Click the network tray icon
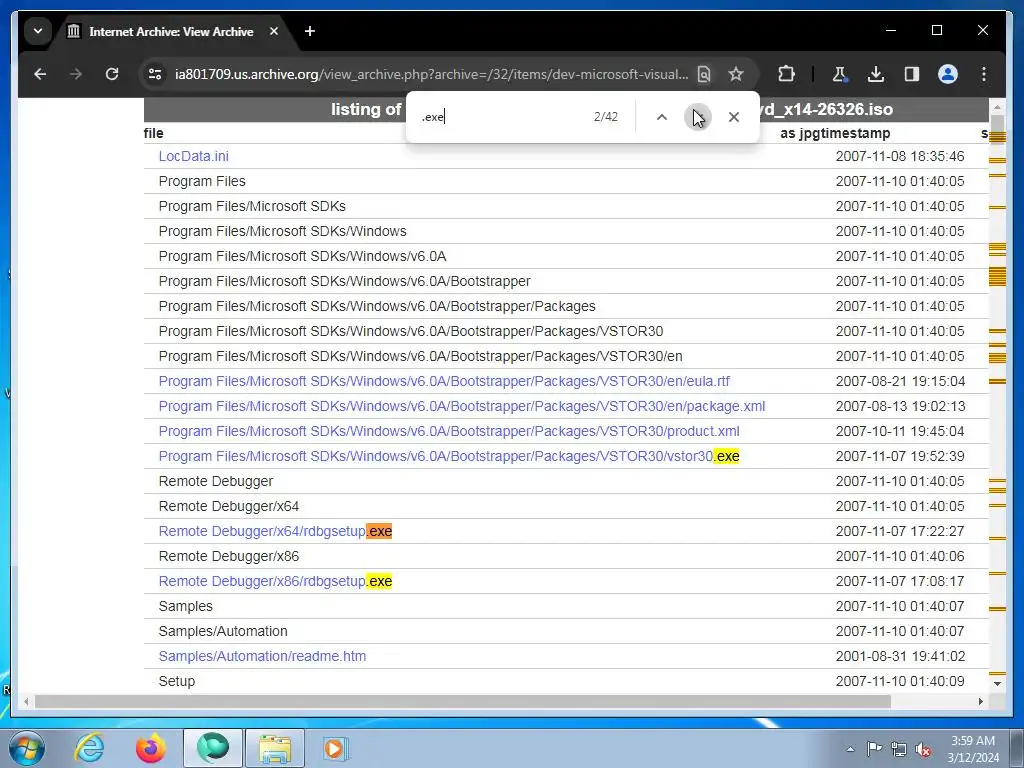The height and width of the screenshot is (768, 1024). [x=899, y=749]
